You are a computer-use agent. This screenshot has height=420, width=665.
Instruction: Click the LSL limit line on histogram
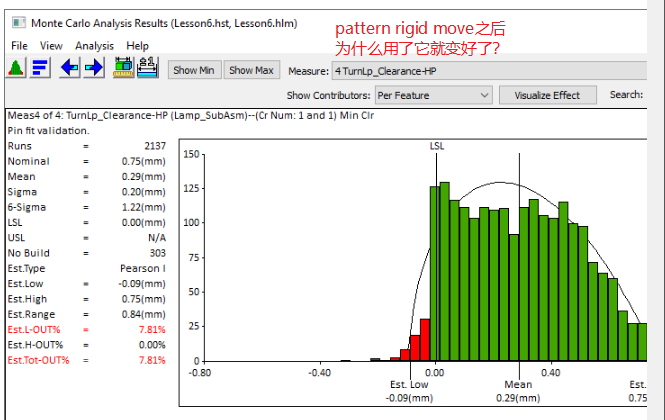point(437,250)
